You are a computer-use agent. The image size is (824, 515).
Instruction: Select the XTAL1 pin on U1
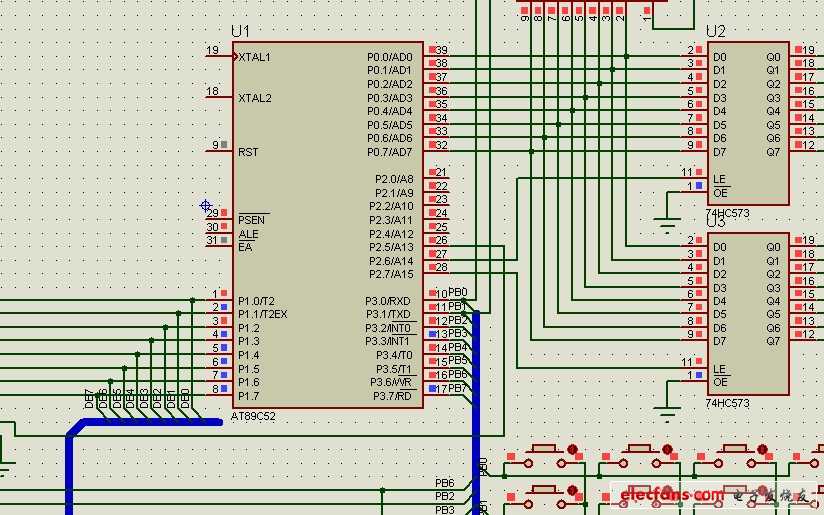click(x=254, y=57)
